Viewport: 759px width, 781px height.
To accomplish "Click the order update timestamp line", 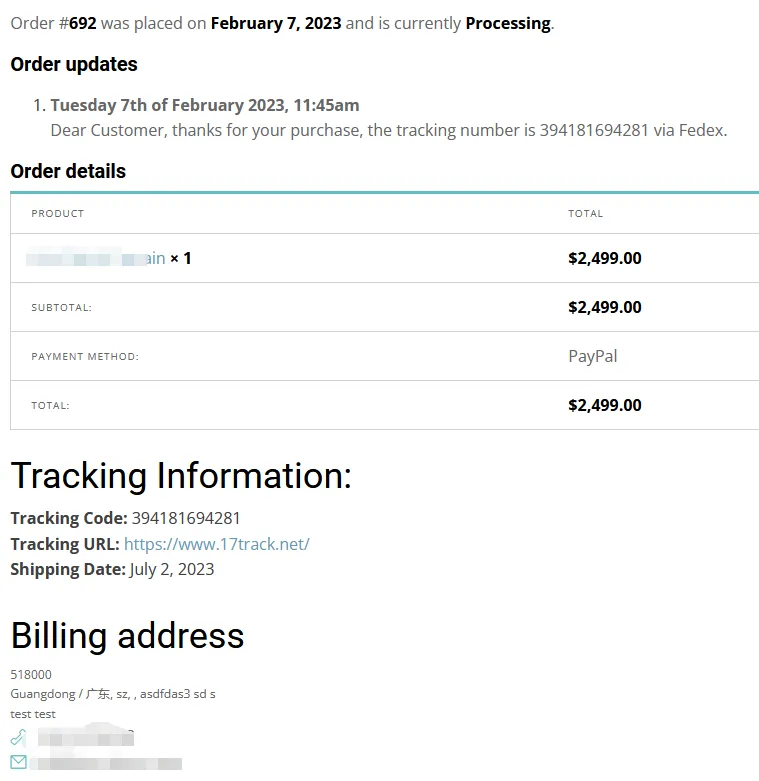I will [204, 105].
